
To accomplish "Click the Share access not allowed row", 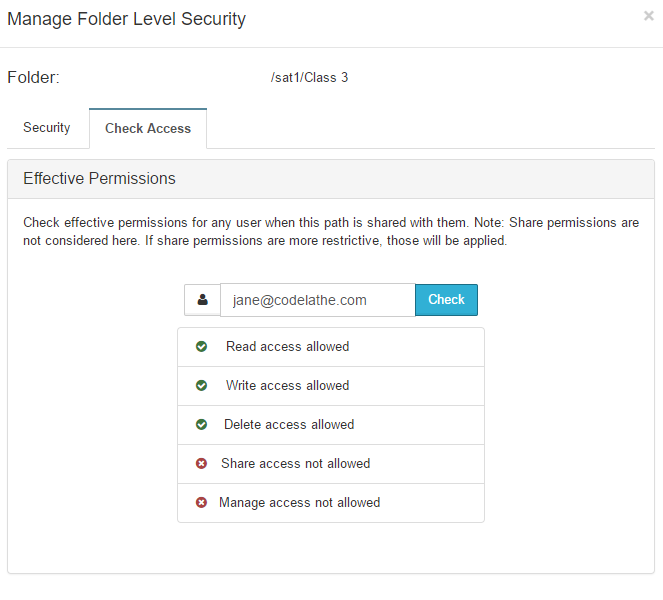I will coord(331,464).
